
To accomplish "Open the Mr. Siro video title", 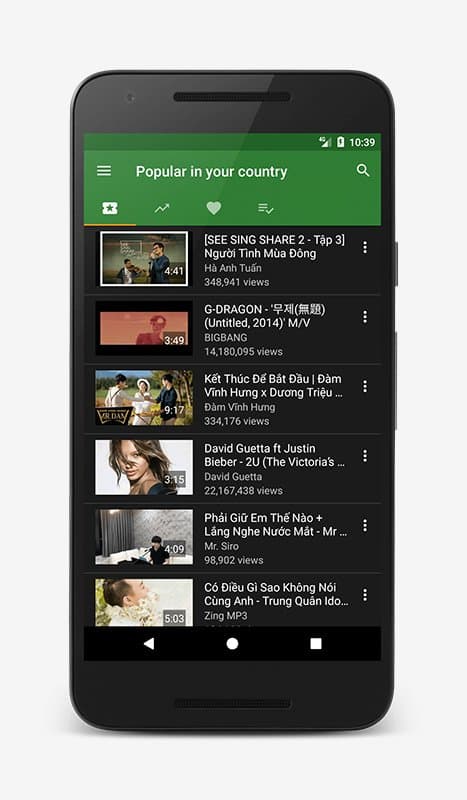I will (x=276, y=524).
